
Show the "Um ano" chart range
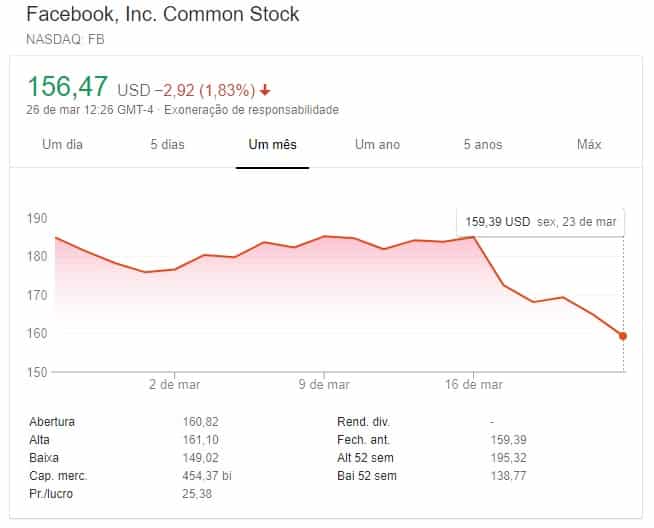pos(377,145)
